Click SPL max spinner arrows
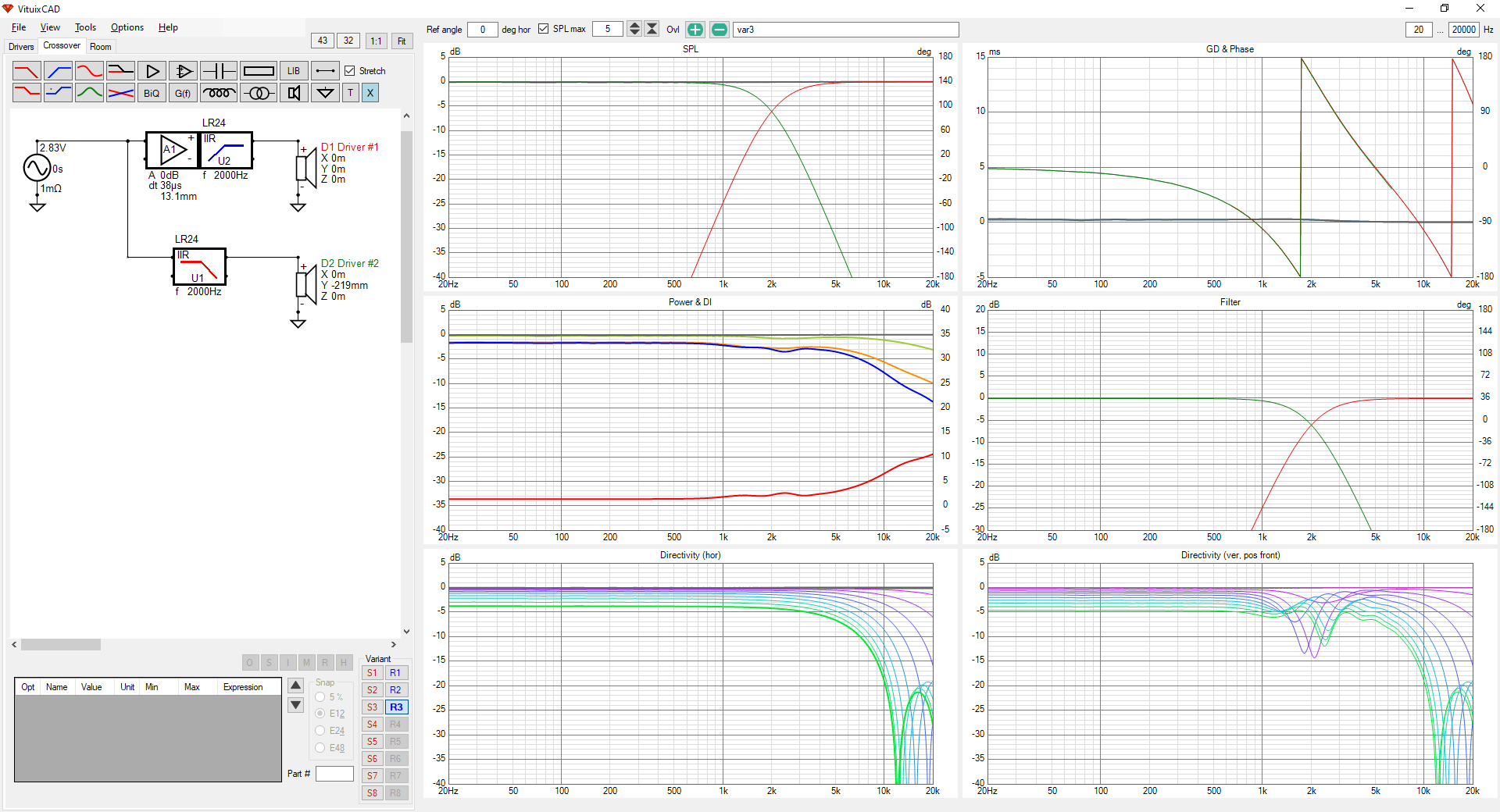The image size is (1500, 812). point(634,29)
